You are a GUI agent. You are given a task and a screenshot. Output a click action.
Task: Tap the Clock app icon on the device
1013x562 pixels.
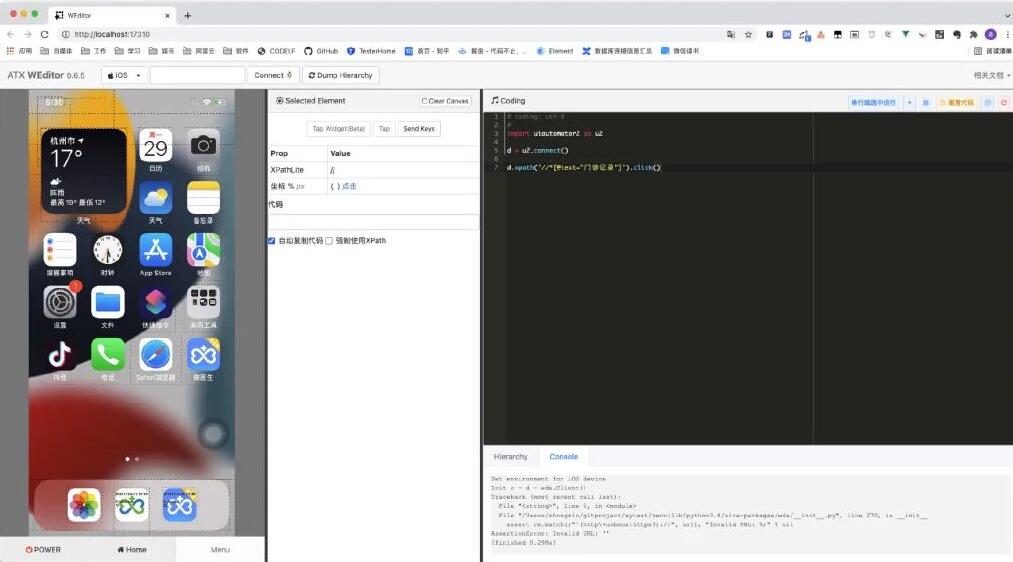click(108, 250)
